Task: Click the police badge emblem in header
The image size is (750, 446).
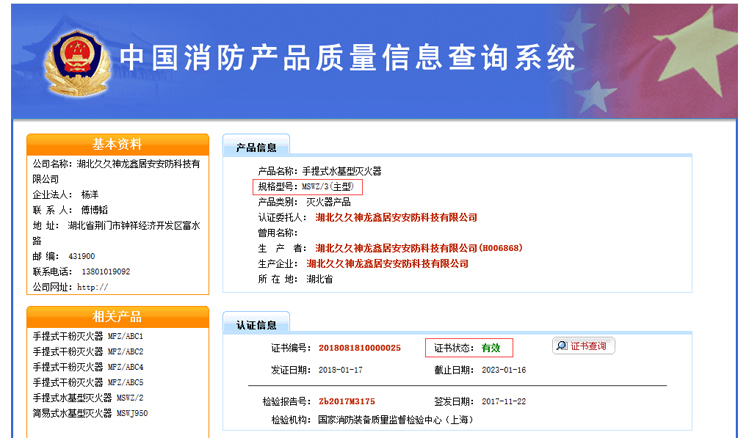Action: coord(77,63)
